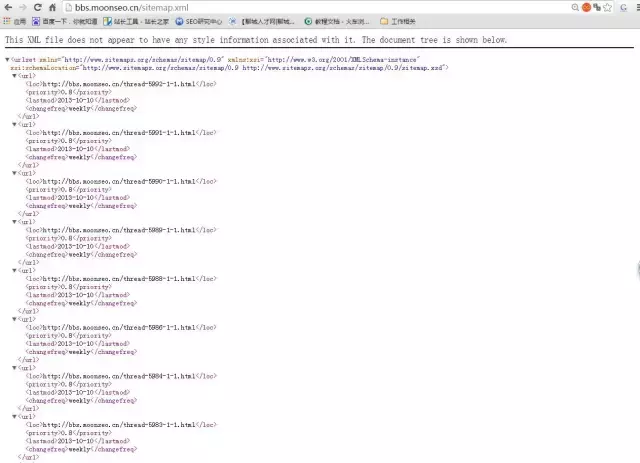Open the 聊城人才网 bookmark

click(261, 21)
